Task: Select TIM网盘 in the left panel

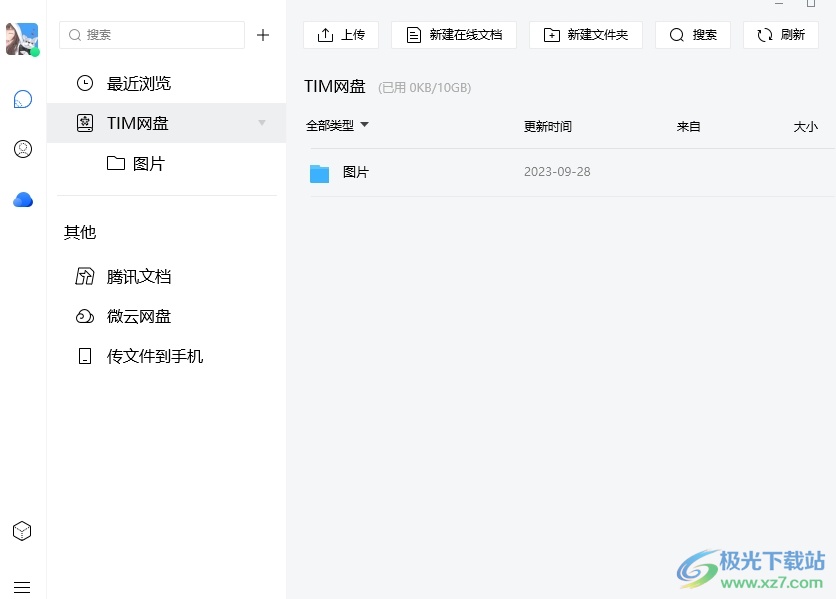Action: [x=166, y=123]
